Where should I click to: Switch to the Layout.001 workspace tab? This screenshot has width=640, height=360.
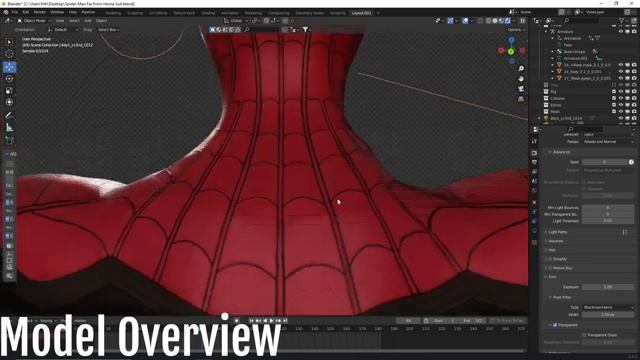tap(362, 13)
